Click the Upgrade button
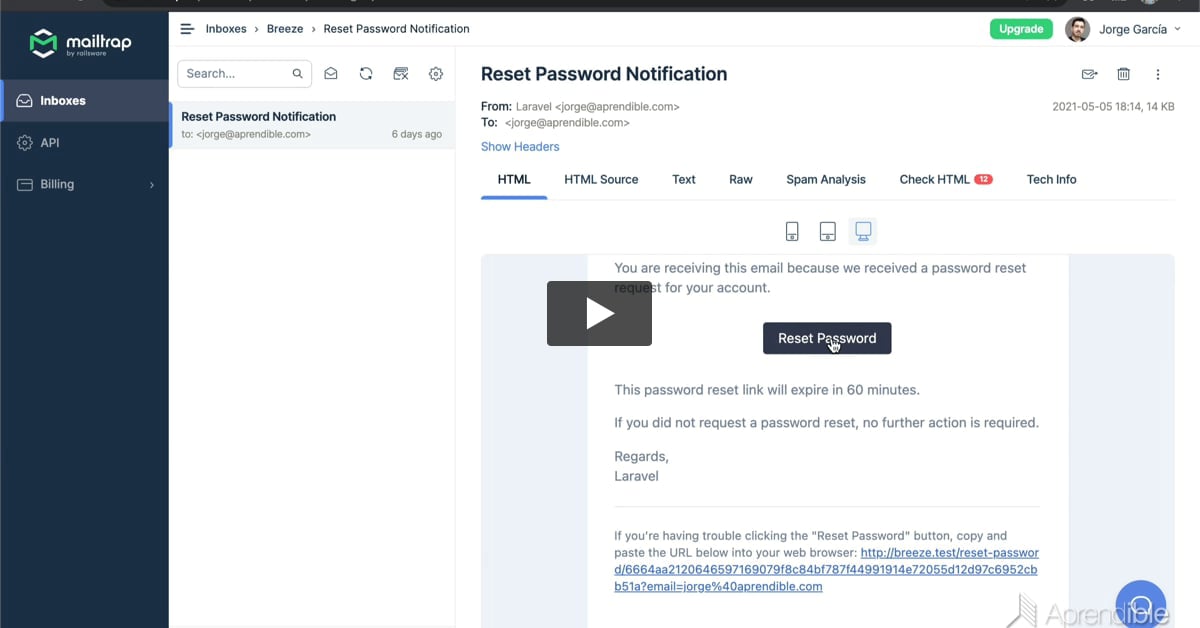 tap(1021, 29)
